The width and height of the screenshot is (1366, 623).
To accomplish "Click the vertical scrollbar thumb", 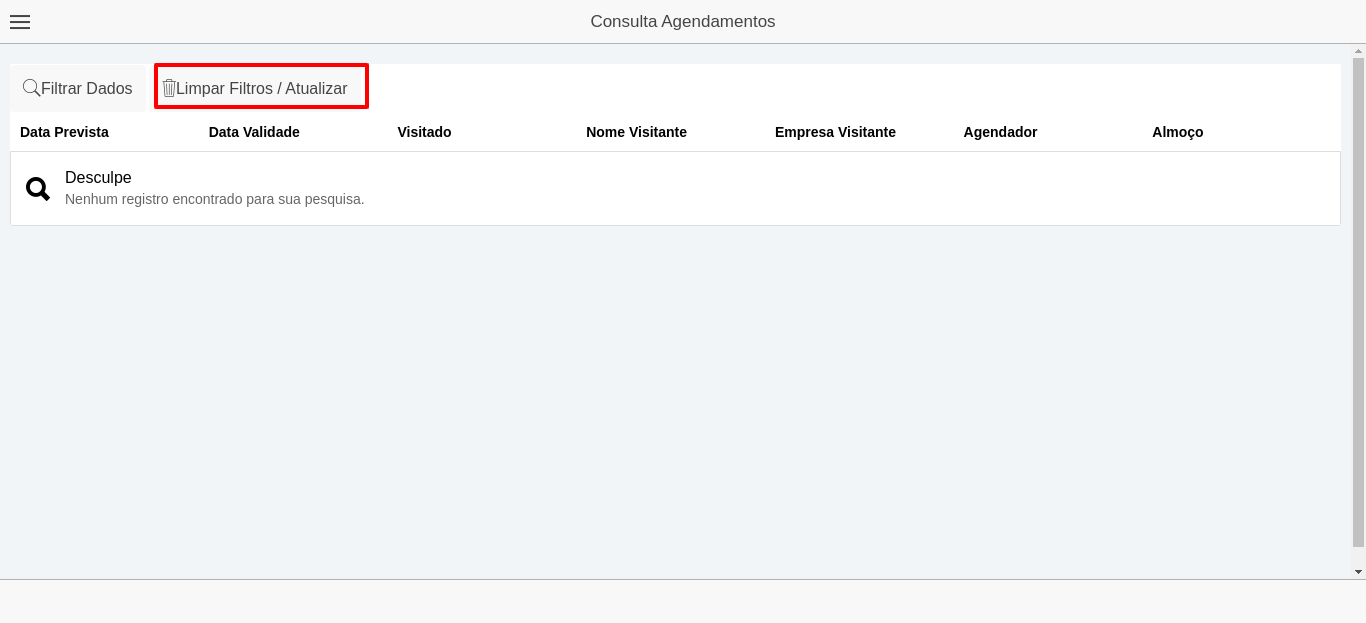I will [x=1358, y=300].
